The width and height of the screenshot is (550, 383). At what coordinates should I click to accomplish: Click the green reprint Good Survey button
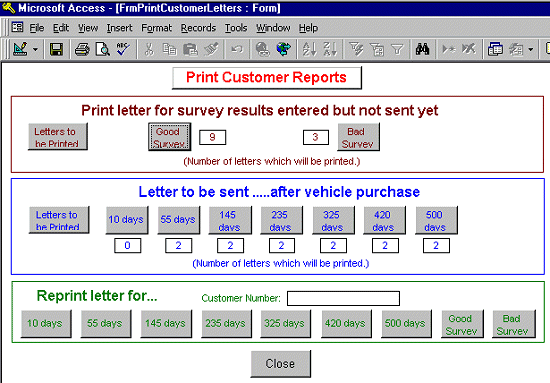[462, 324]
